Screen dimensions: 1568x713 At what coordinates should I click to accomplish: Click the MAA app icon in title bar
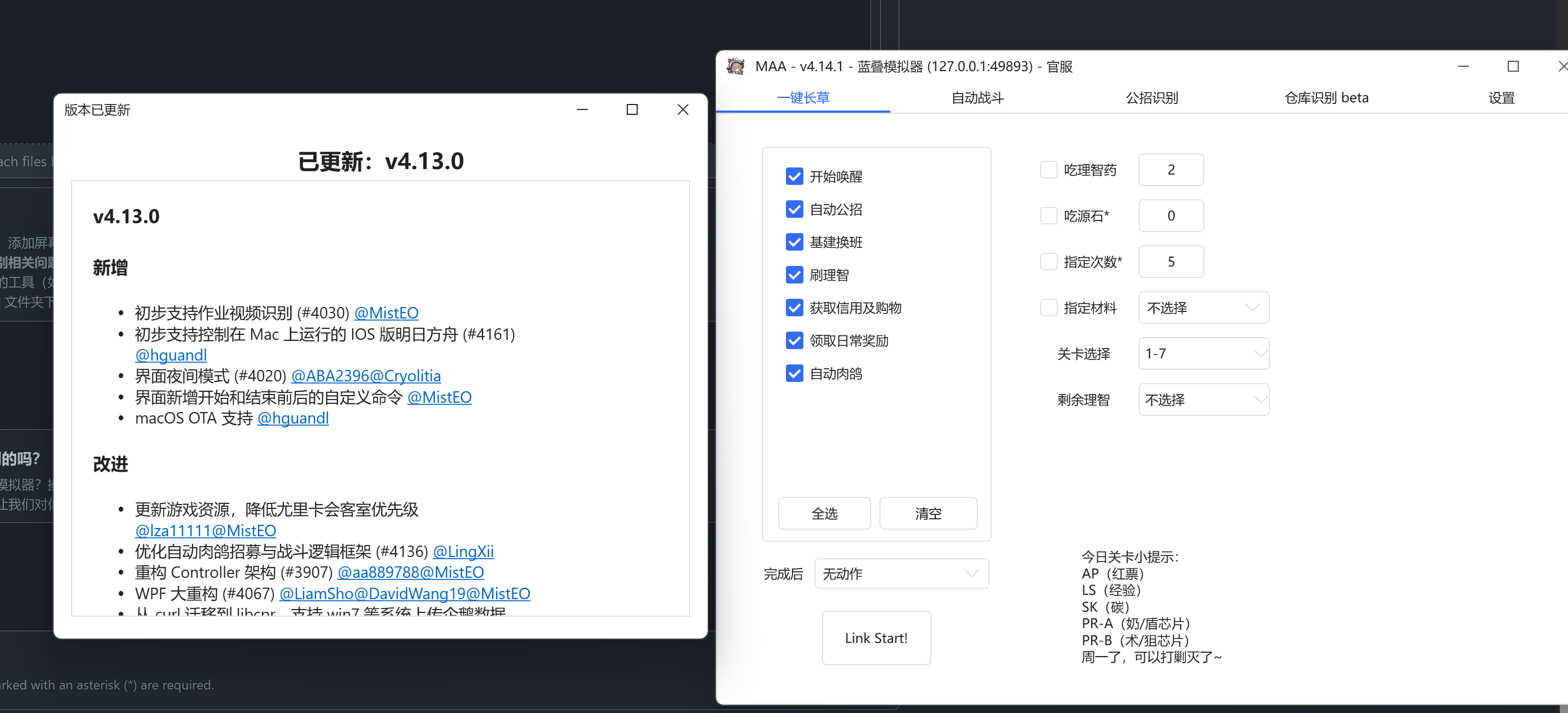pyautogui.click(x=735, y=66)
